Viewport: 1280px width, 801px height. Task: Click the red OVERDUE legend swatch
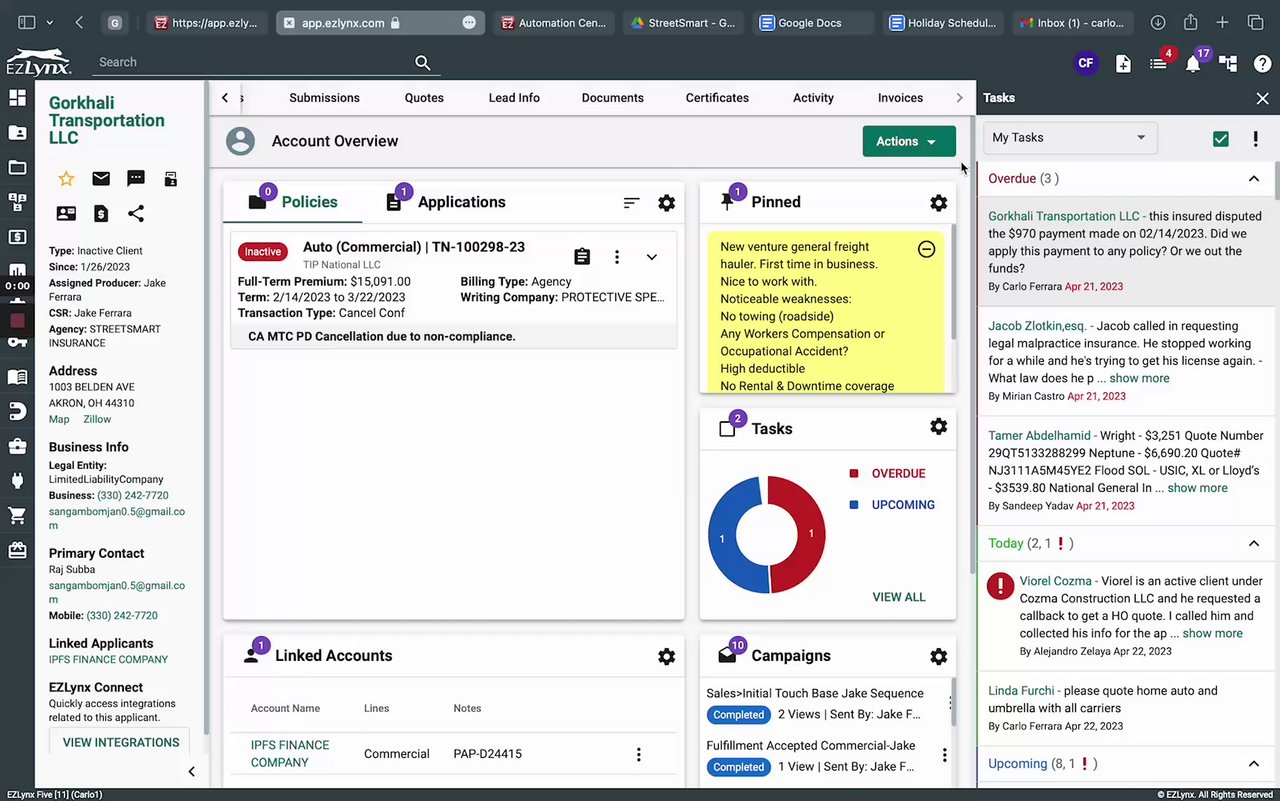(x=854, y=474)
